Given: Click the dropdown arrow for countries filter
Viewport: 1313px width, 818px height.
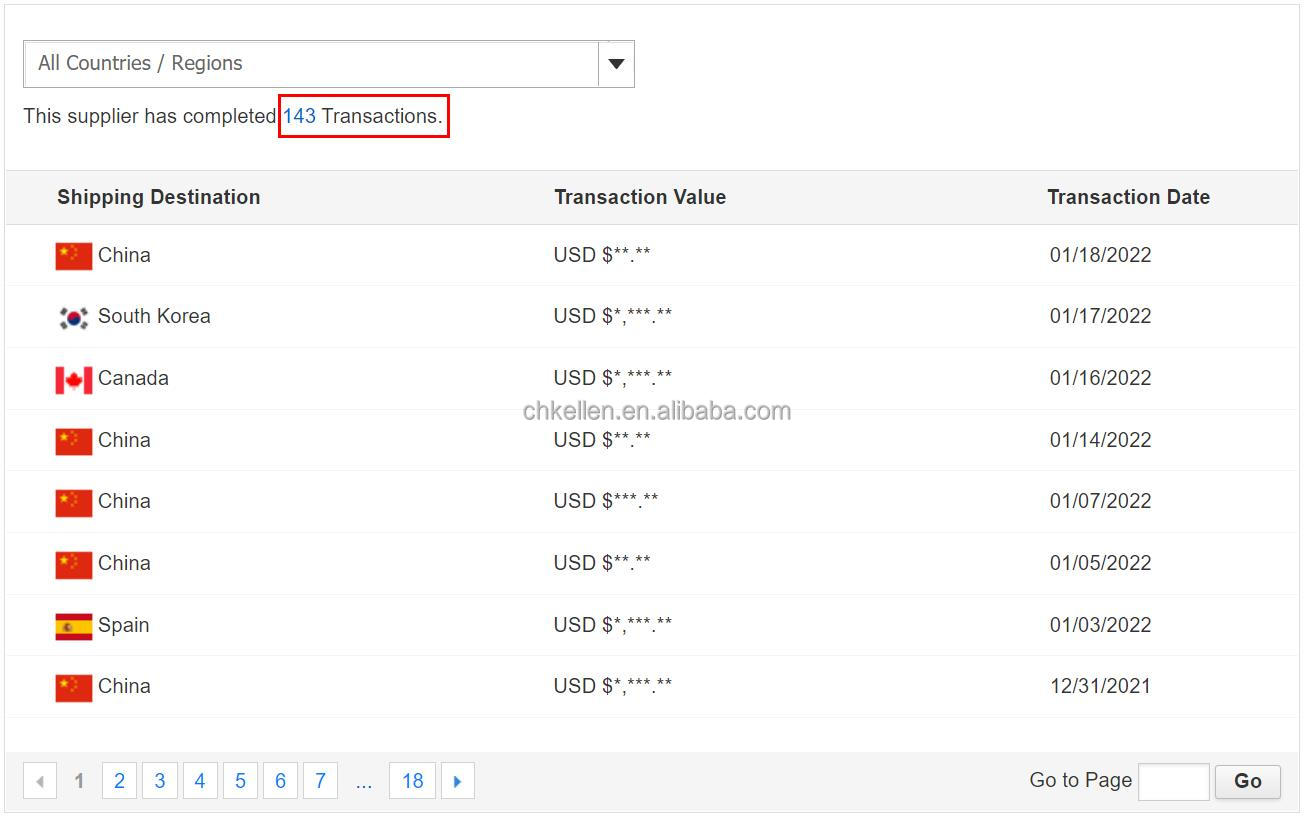Looking at the screenshot, I should click(x=616, y=64).
